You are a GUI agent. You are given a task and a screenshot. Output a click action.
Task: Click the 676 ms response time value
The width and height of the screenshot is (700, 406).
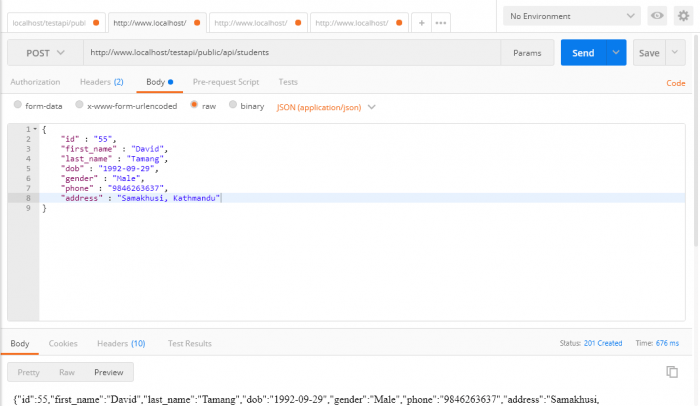pyautogui.click(x=667, y=343)
